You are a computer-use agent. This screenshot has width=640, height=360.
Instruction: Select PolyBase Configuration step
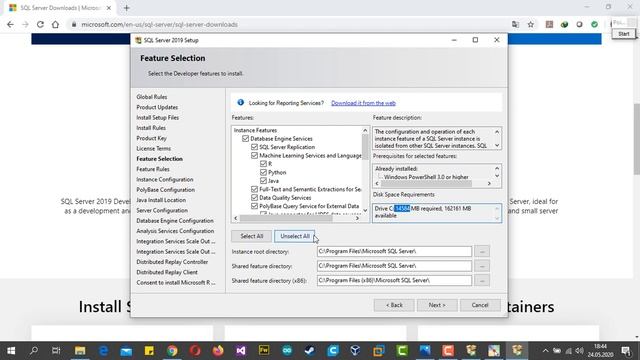click(x=165, y=190)
